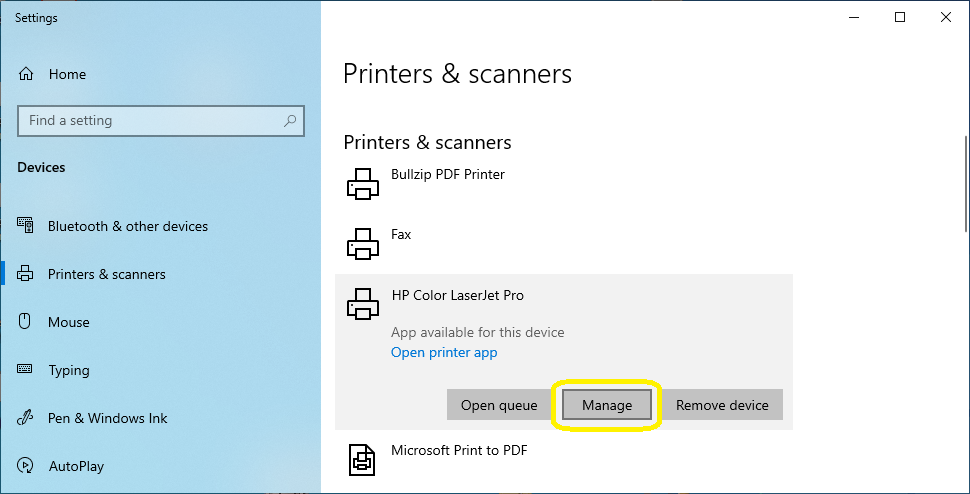Select the Microsoft Print to PDF icon
970x494 pixels.
[x=363, y=459]
